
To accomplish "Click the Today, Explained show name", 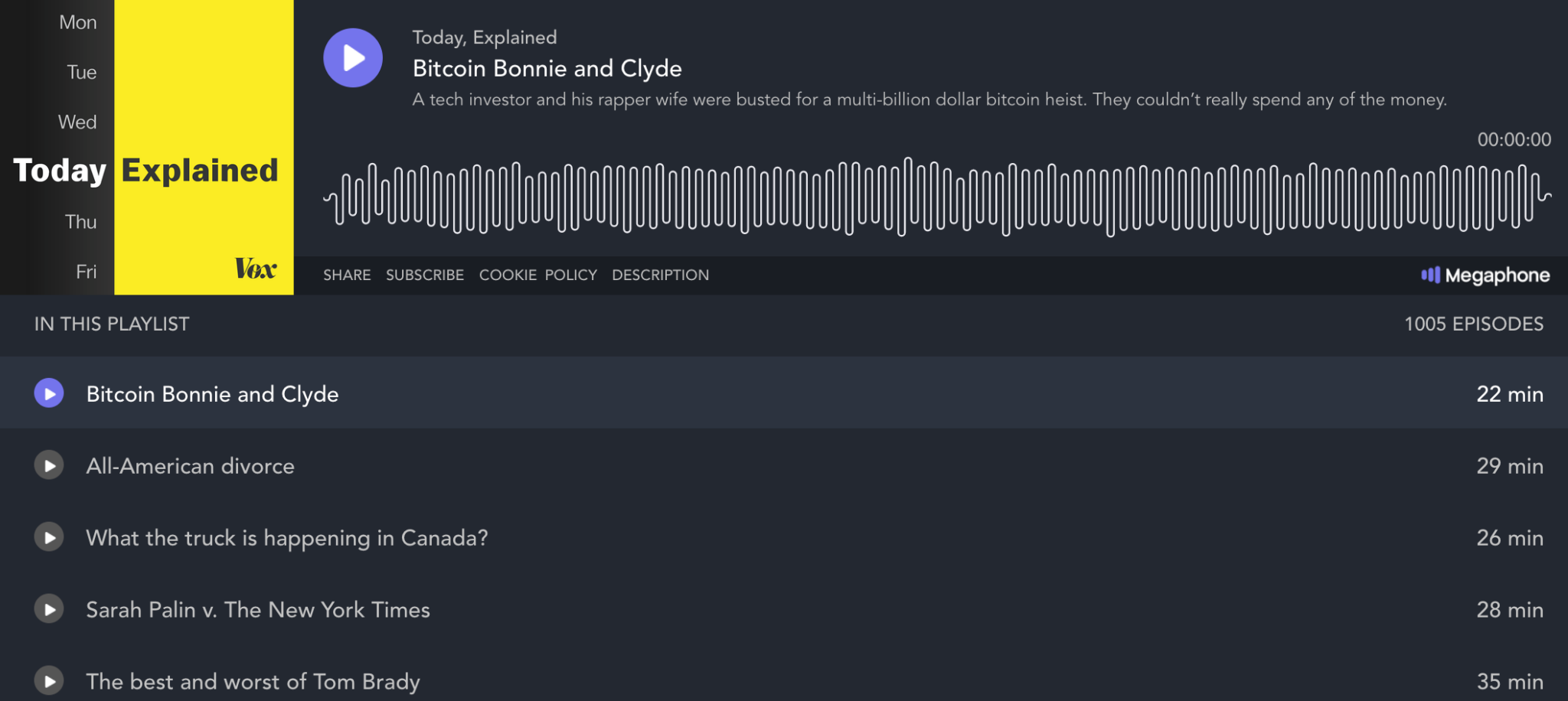I will [x=484, y=37].
